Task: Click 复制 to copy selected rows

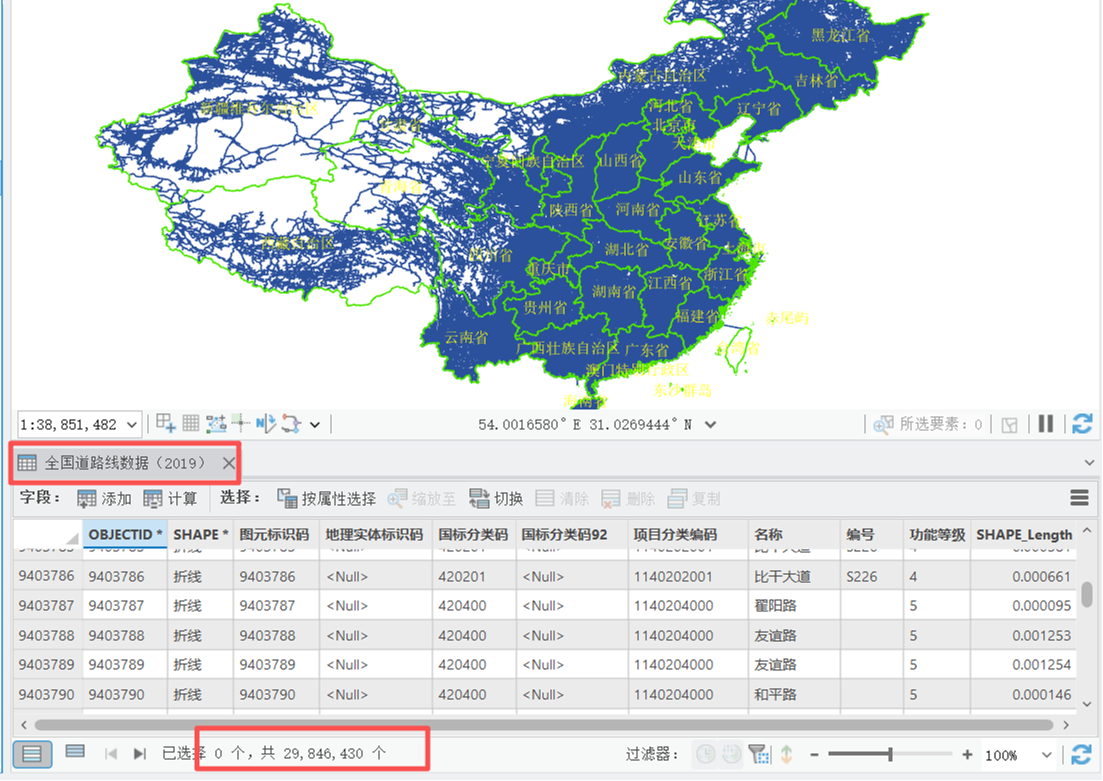Action: coord(694,499)
